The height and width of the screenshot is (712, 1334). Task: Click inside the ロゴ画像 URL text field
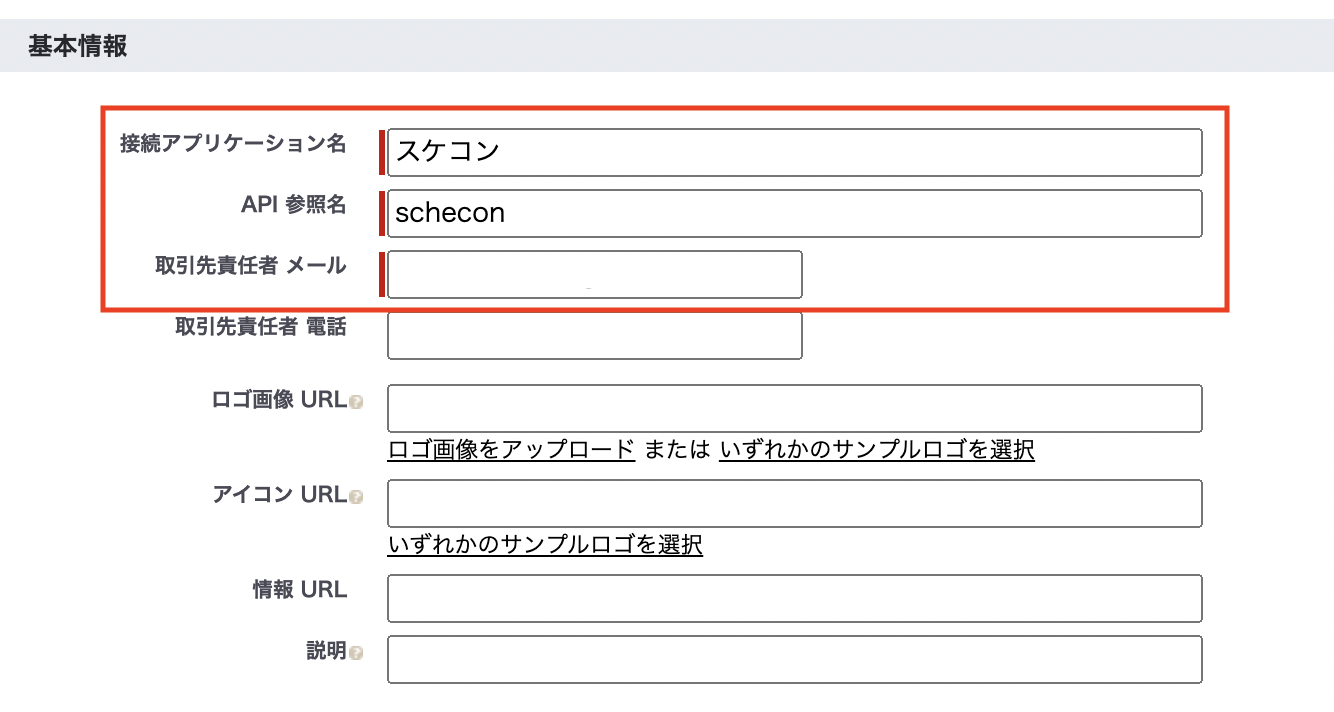pos(794,408)
